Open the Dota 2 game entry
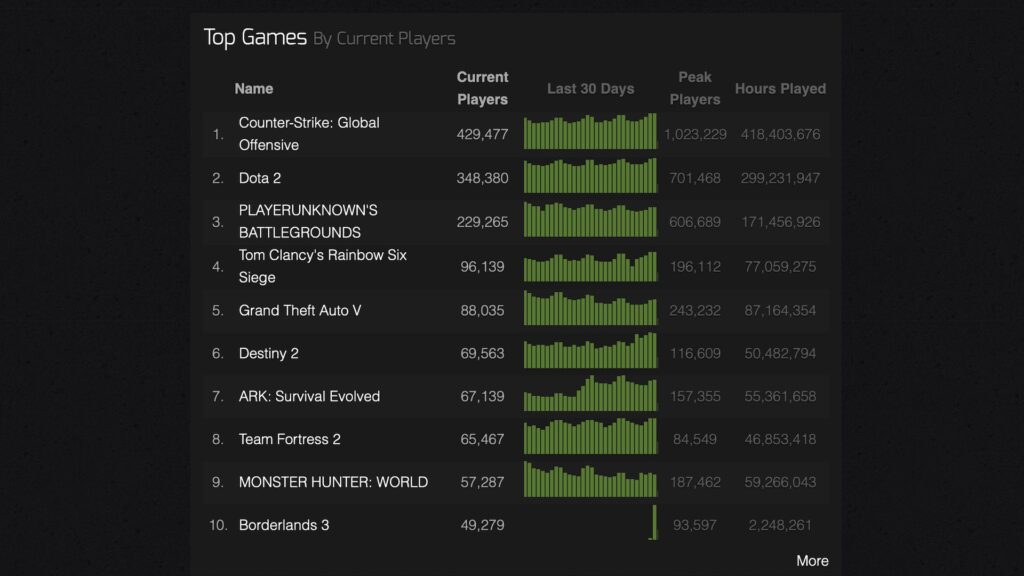This screenshot has height=576, width=1024. 260,178
